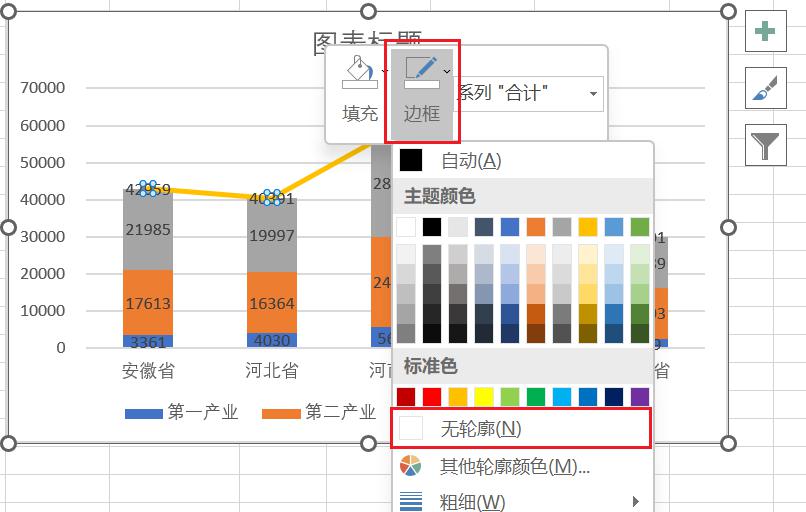The height and width of the screenshot is (512, 806).
Task: Click the 第二产业 legend entry
Action: pos(319,412)
